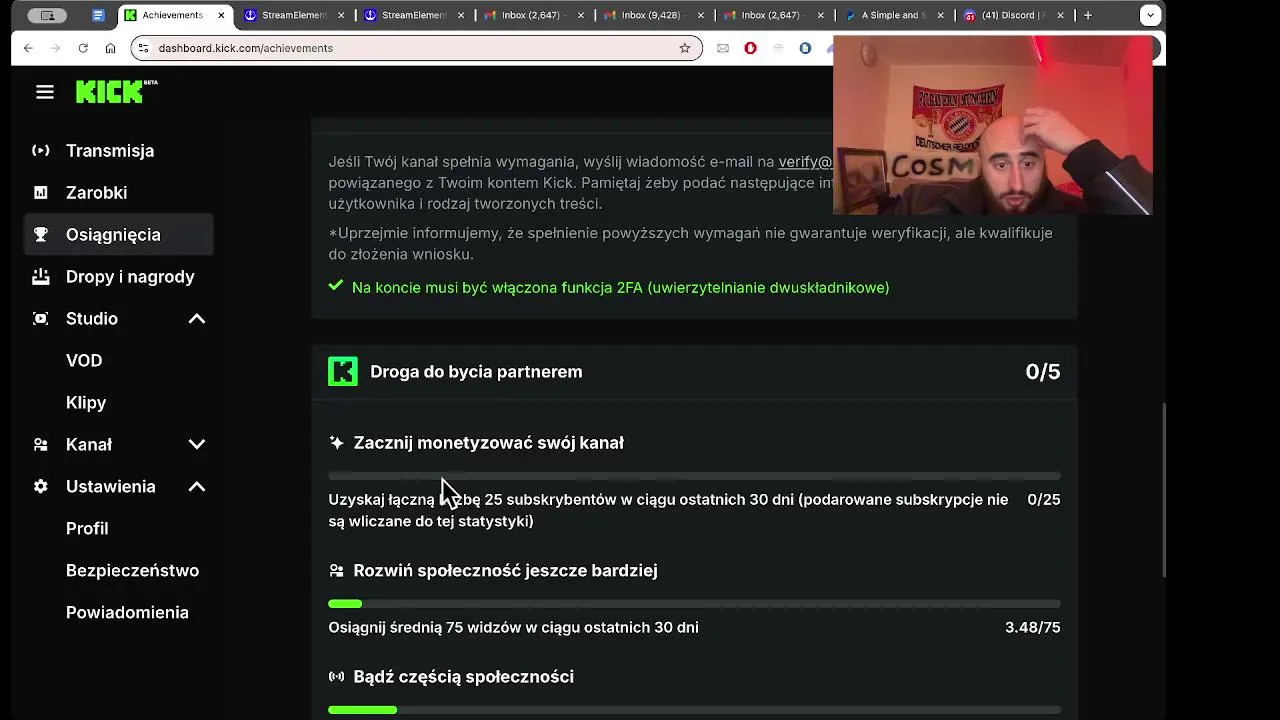
Task: Select Osiągnięcia in the sidebar
Action: 119,235
